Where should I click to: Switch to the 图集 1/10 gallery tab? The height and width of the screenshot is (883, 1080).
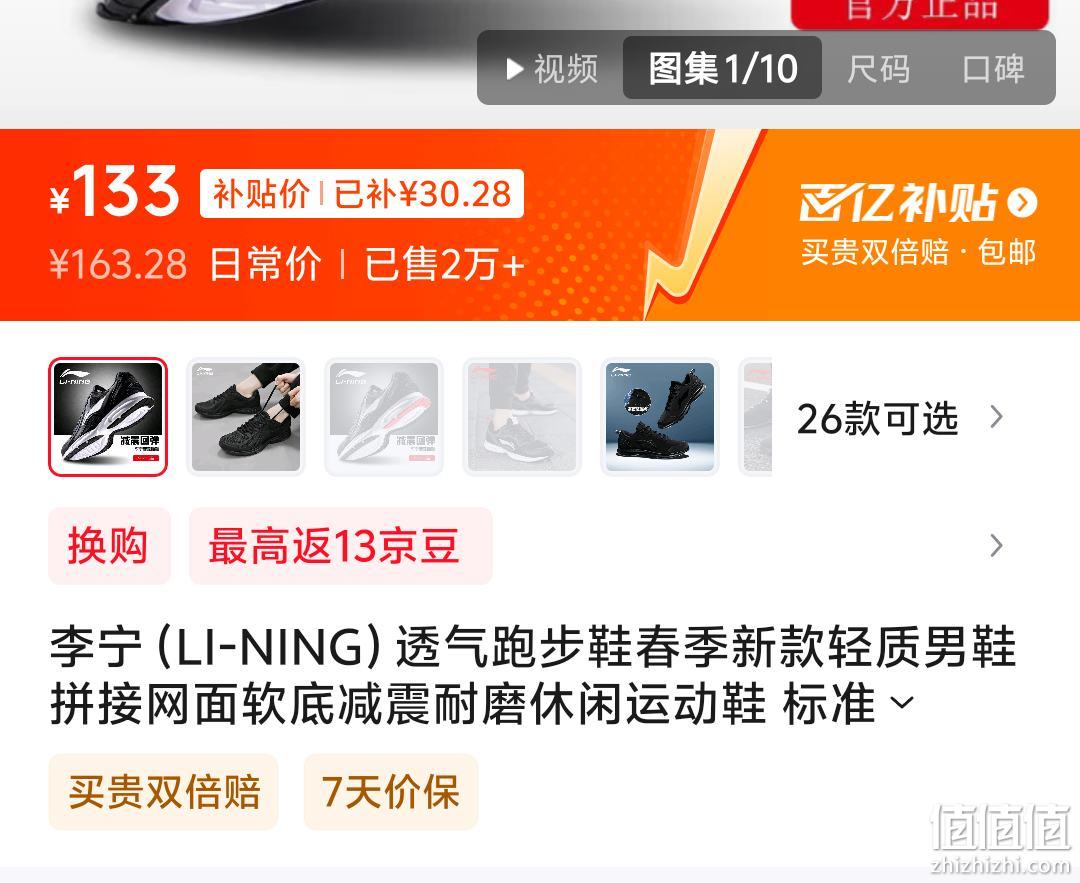723,68
